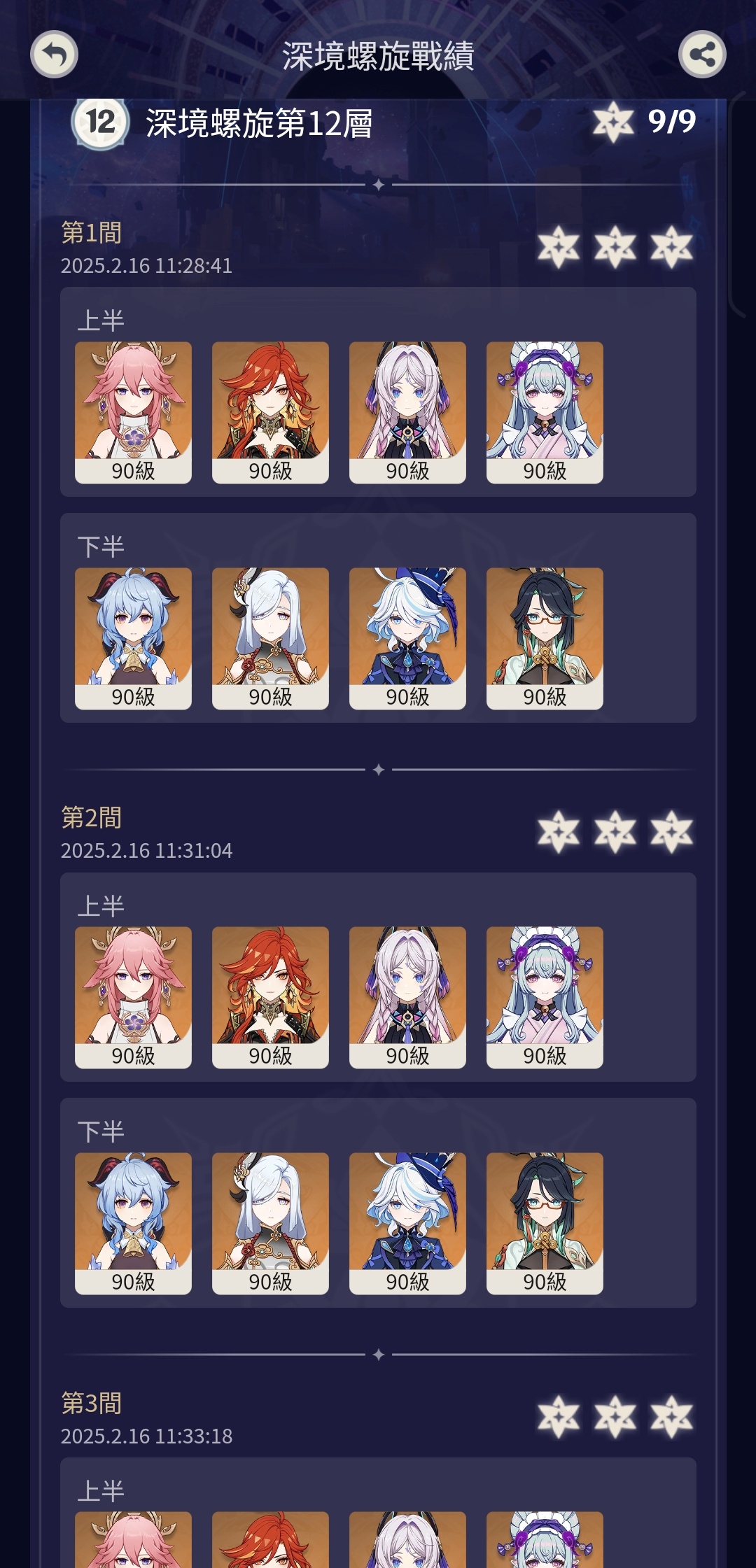Select red-haired character in Chamber 1 上半
This screenshot has width=756, height=1568.
pyautogui.click(x=270, y=413)
